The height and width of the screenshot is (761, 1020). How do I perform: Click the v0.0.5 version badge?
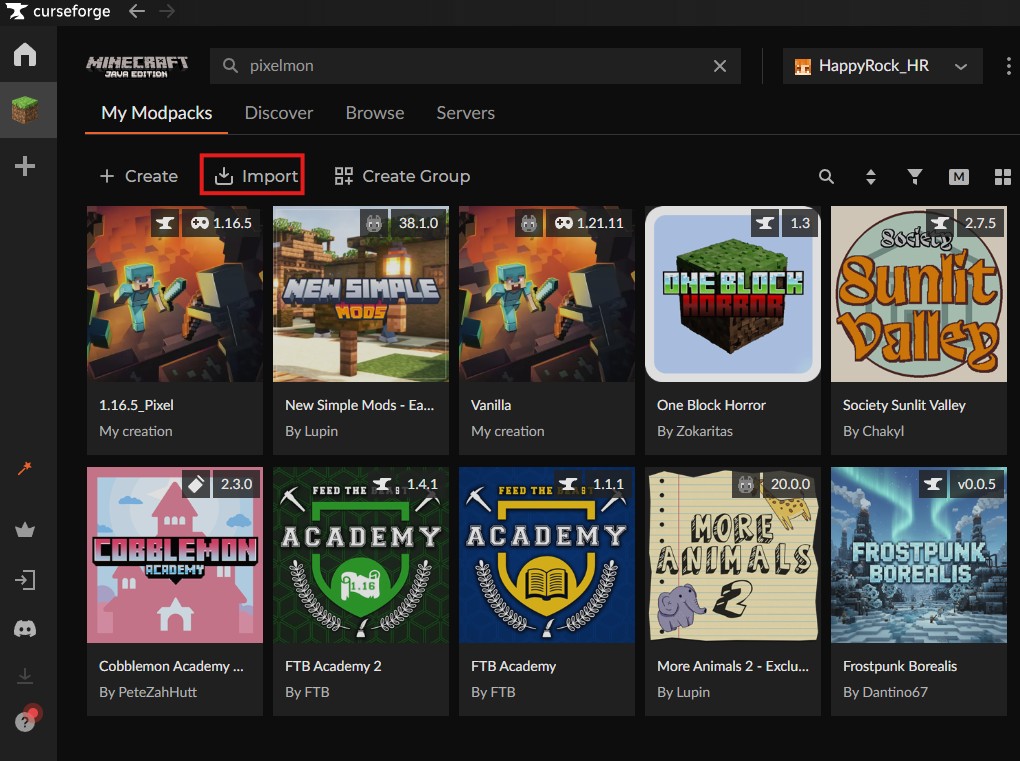(x=976, y=484)
